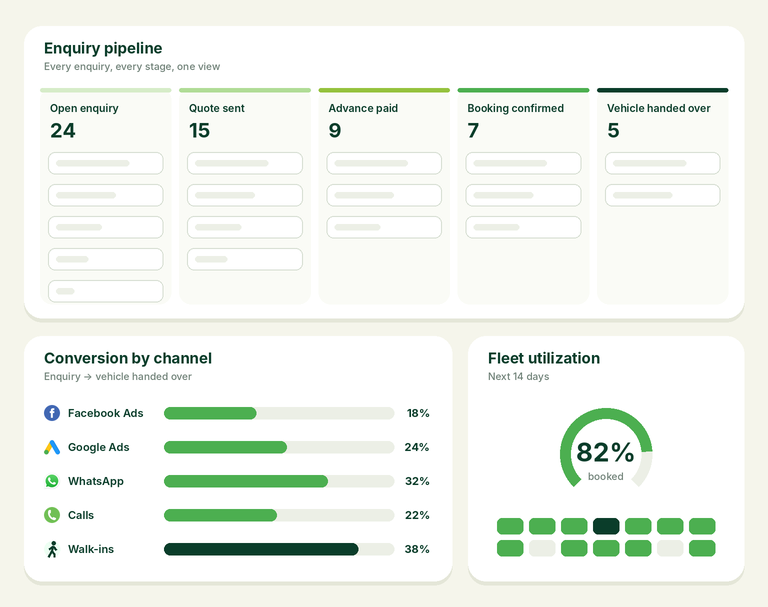
Task: Click the 15 quote sent count
Action: 199,131
